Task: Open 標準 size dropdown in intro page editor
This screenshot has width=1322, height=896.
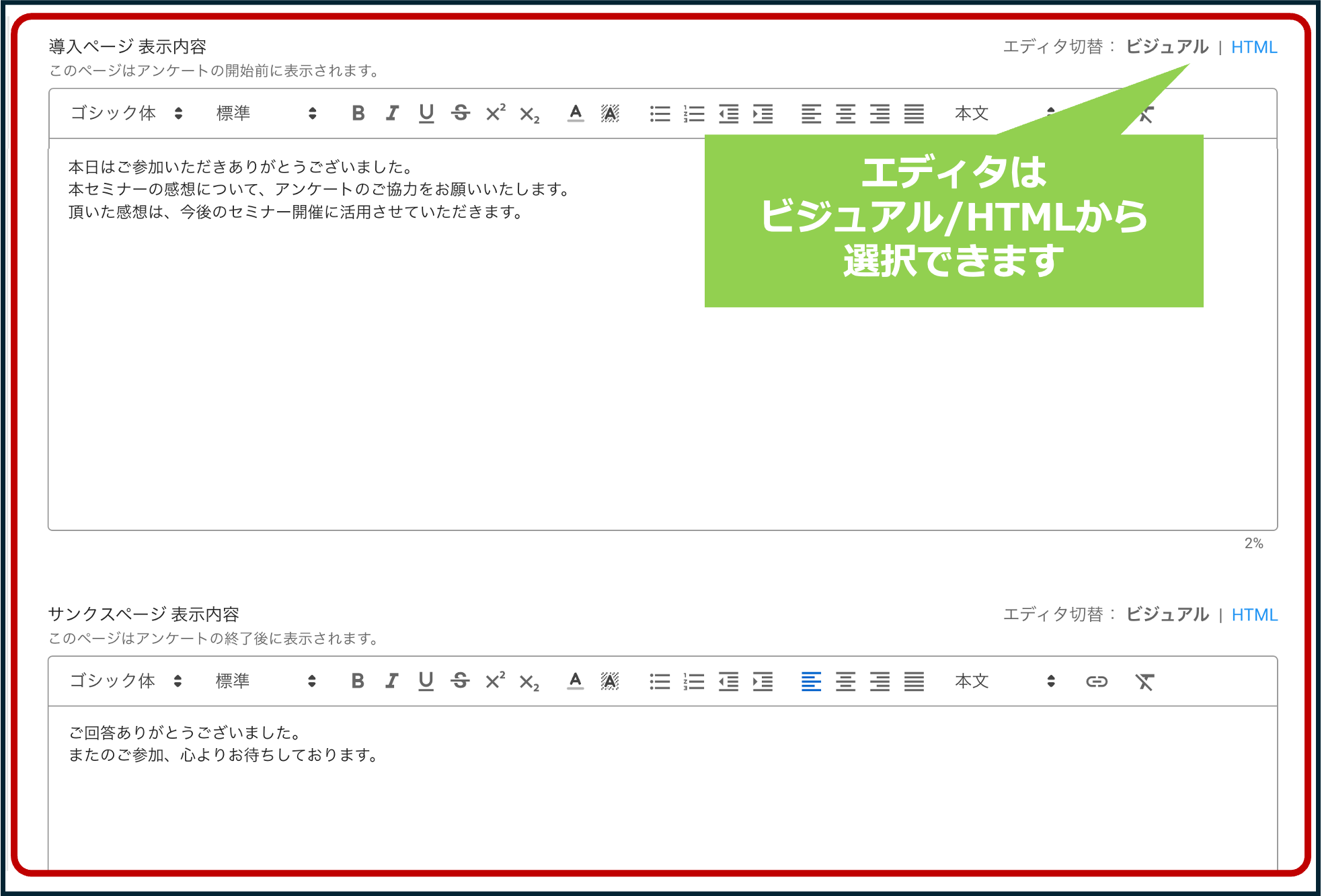Action: tap(266, 113)
